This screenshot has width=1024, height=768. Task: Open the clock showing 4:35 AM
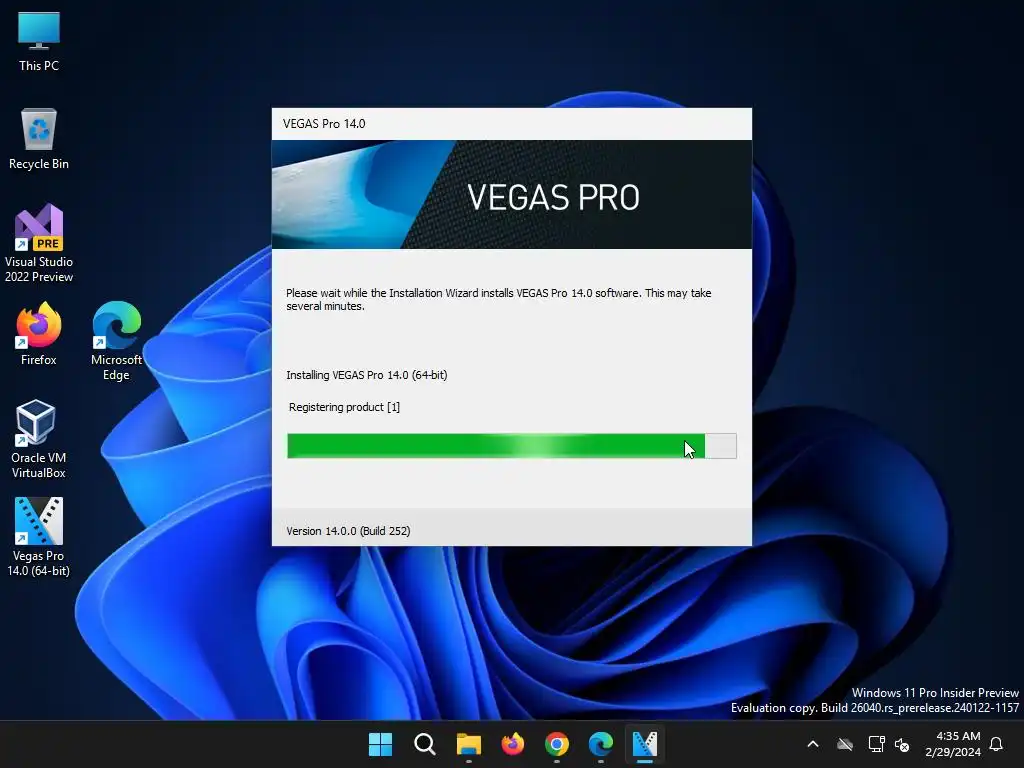(x=953, y=744)
